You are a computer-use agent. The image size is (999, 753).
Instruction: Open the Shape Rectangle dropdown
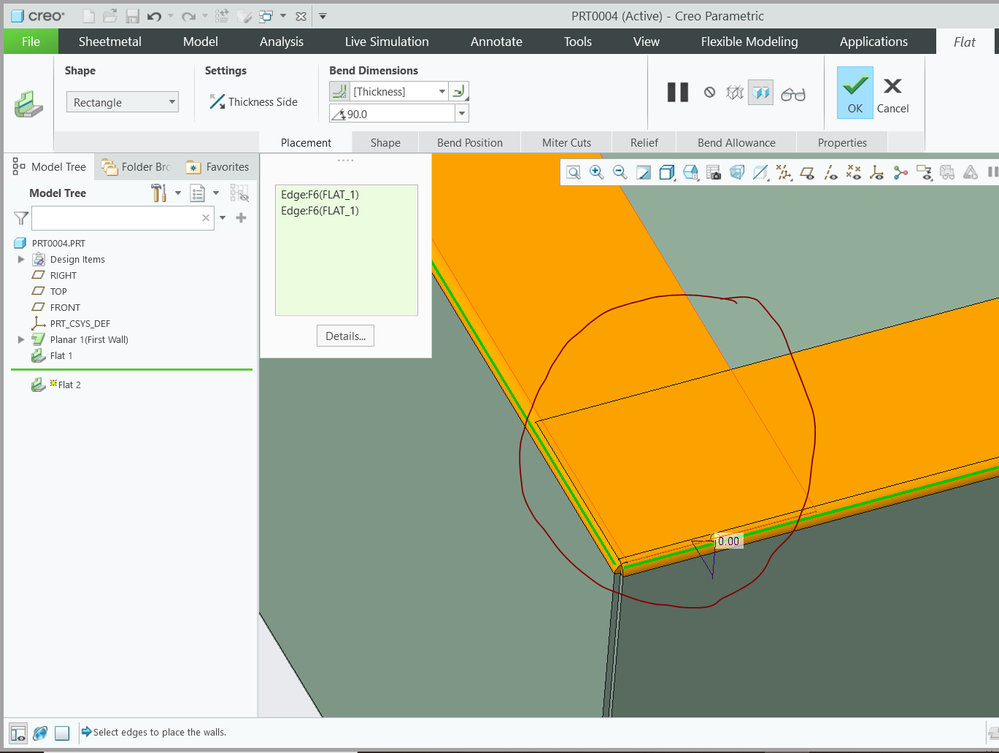click(123, 102)
